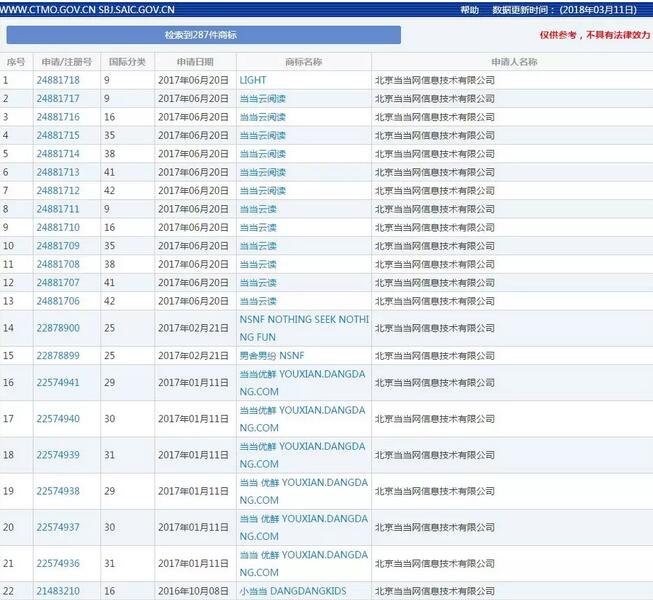Click the 国际分类 column header

tap(127, 62)
